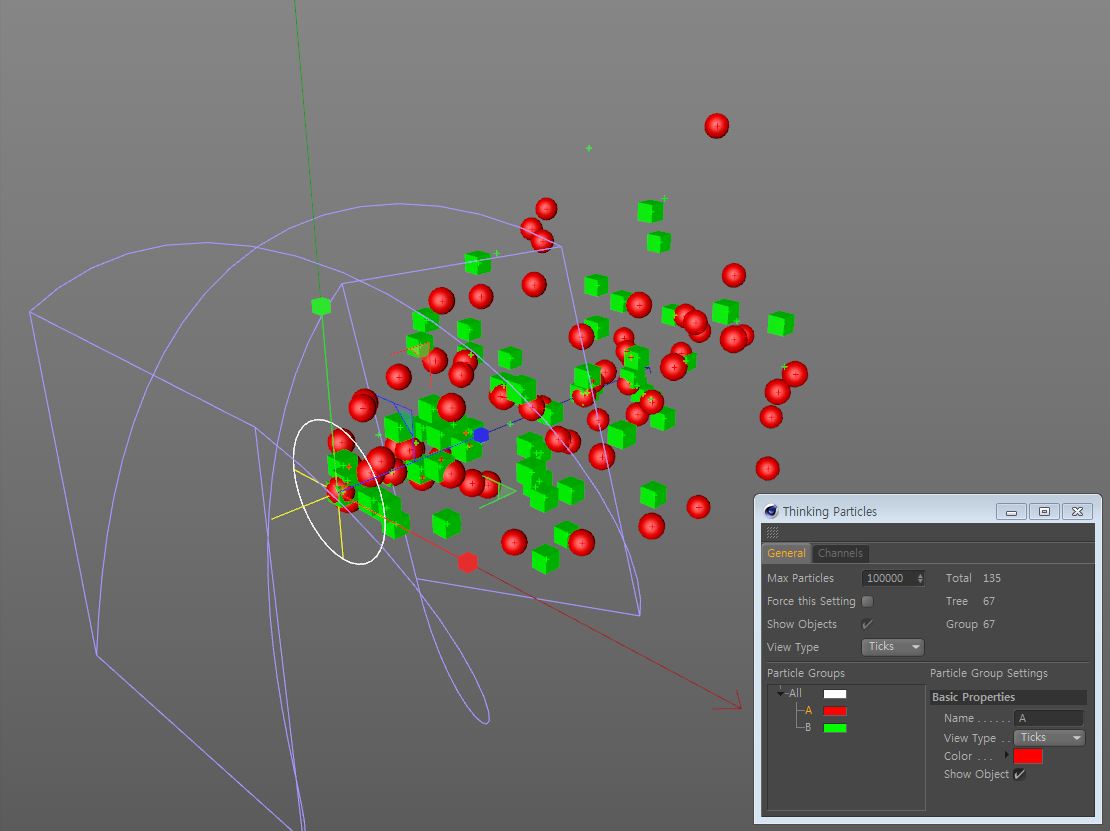Image resolution: width=1110 pixels, height=831 pixels.
Task: Click the red hexagon X-axis handle in viewport
Action: point(468,563)
